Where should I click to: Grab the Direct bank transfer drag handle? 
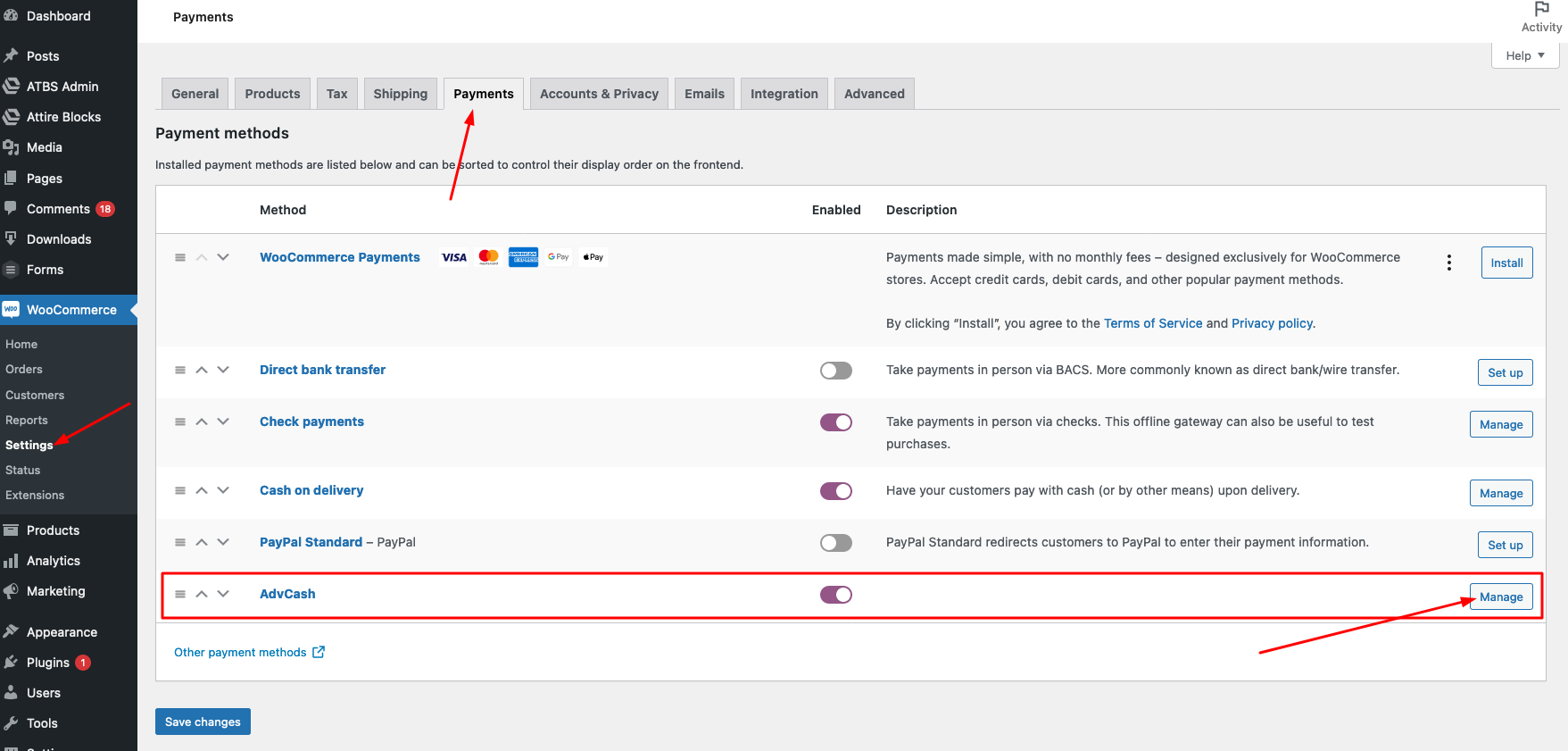click(x=180, y=370)
